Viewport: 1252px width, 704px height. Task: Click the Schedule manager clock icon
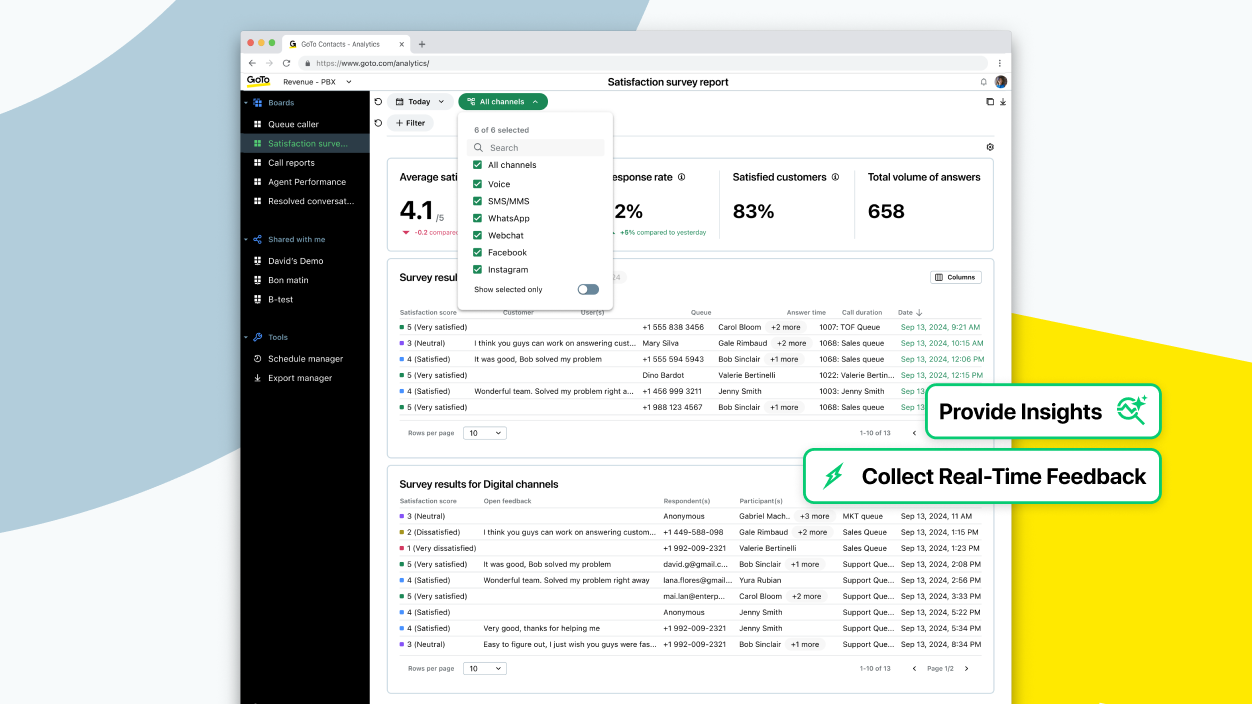click(256, 358)
